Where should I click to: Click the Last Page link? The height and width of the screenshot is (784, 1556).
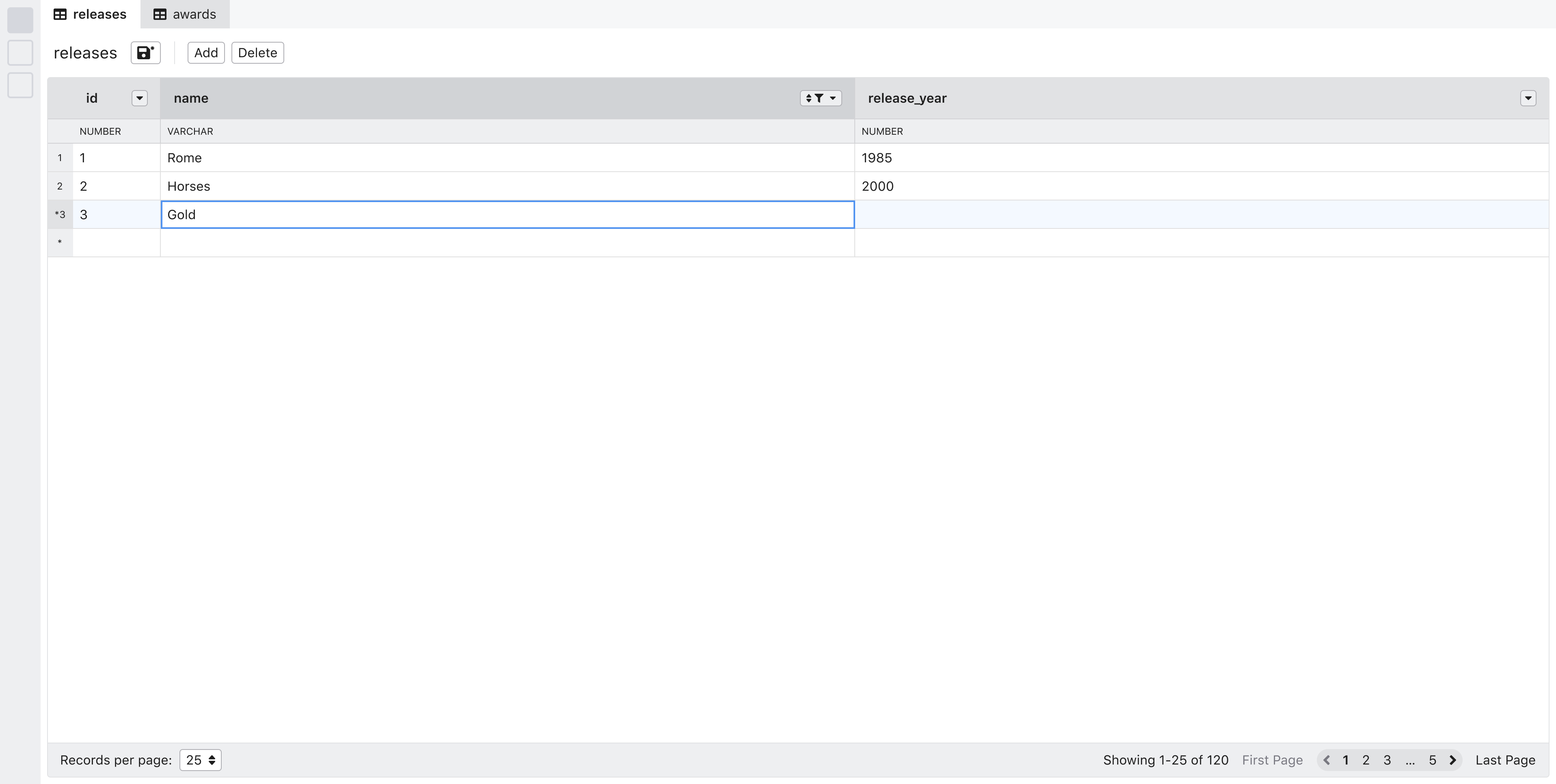pyautogui.click(x=1505, y=760)
